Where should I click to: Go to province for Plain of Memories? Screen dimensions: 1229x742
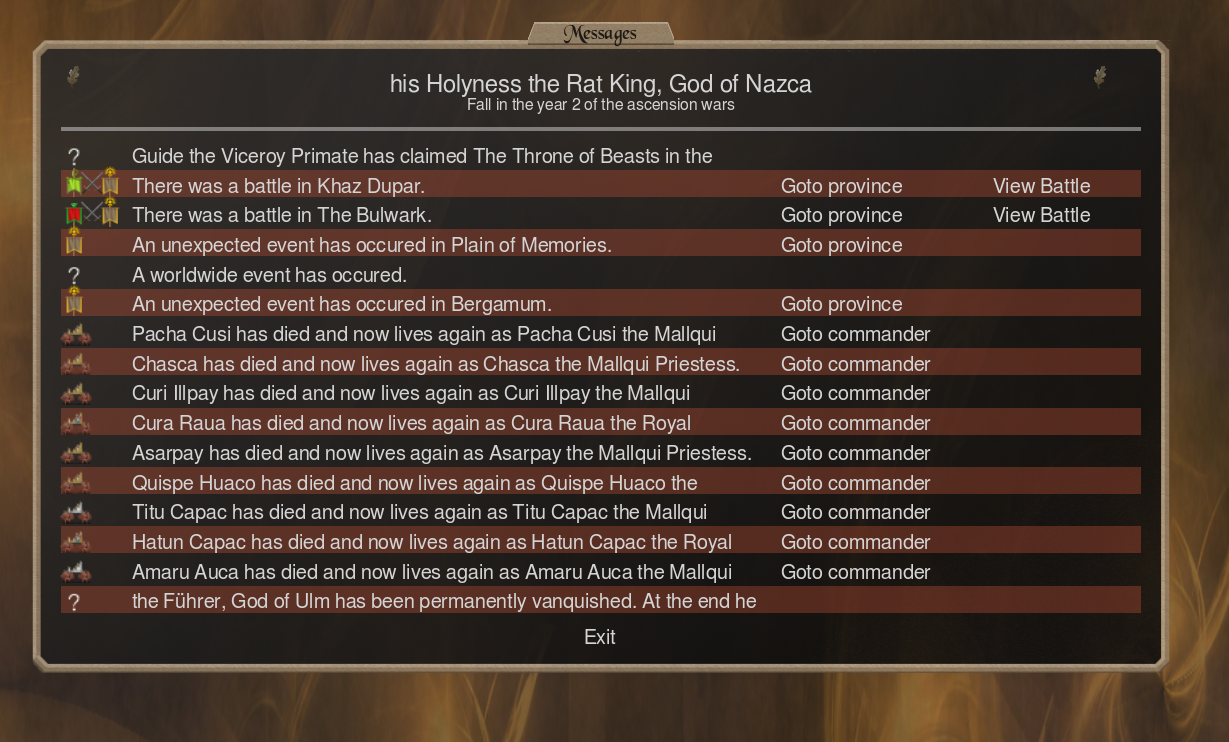(841, 245)
